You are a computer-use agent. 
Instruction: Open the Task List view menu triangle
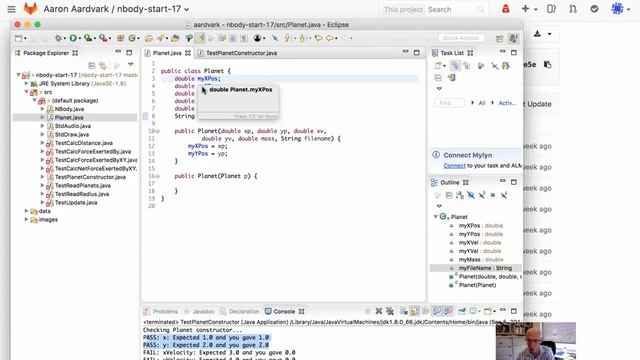[x=439, y=89]
